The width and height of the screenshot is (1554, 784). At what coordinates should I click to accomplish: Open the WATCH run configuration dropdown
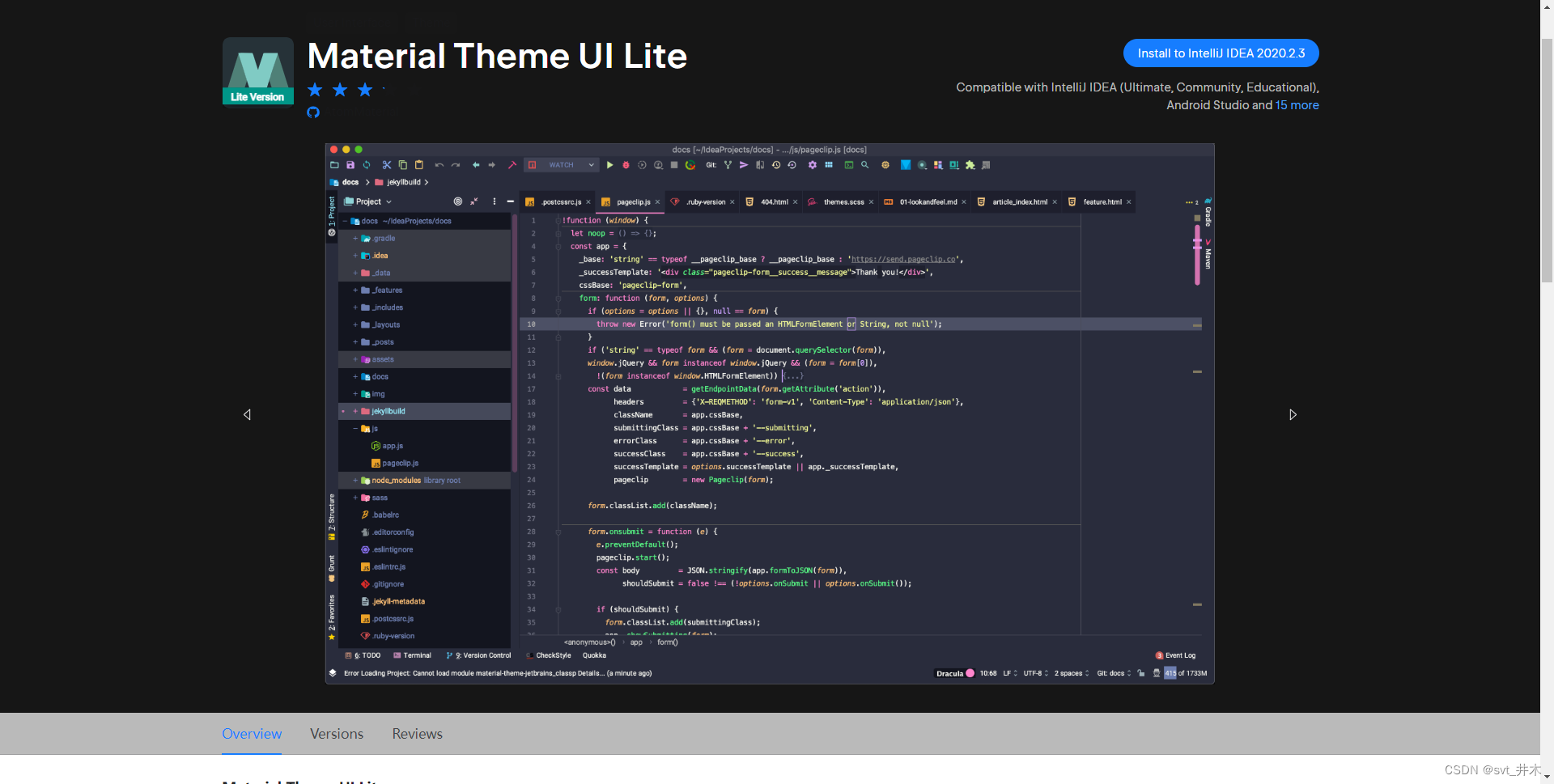coord(562,165)
